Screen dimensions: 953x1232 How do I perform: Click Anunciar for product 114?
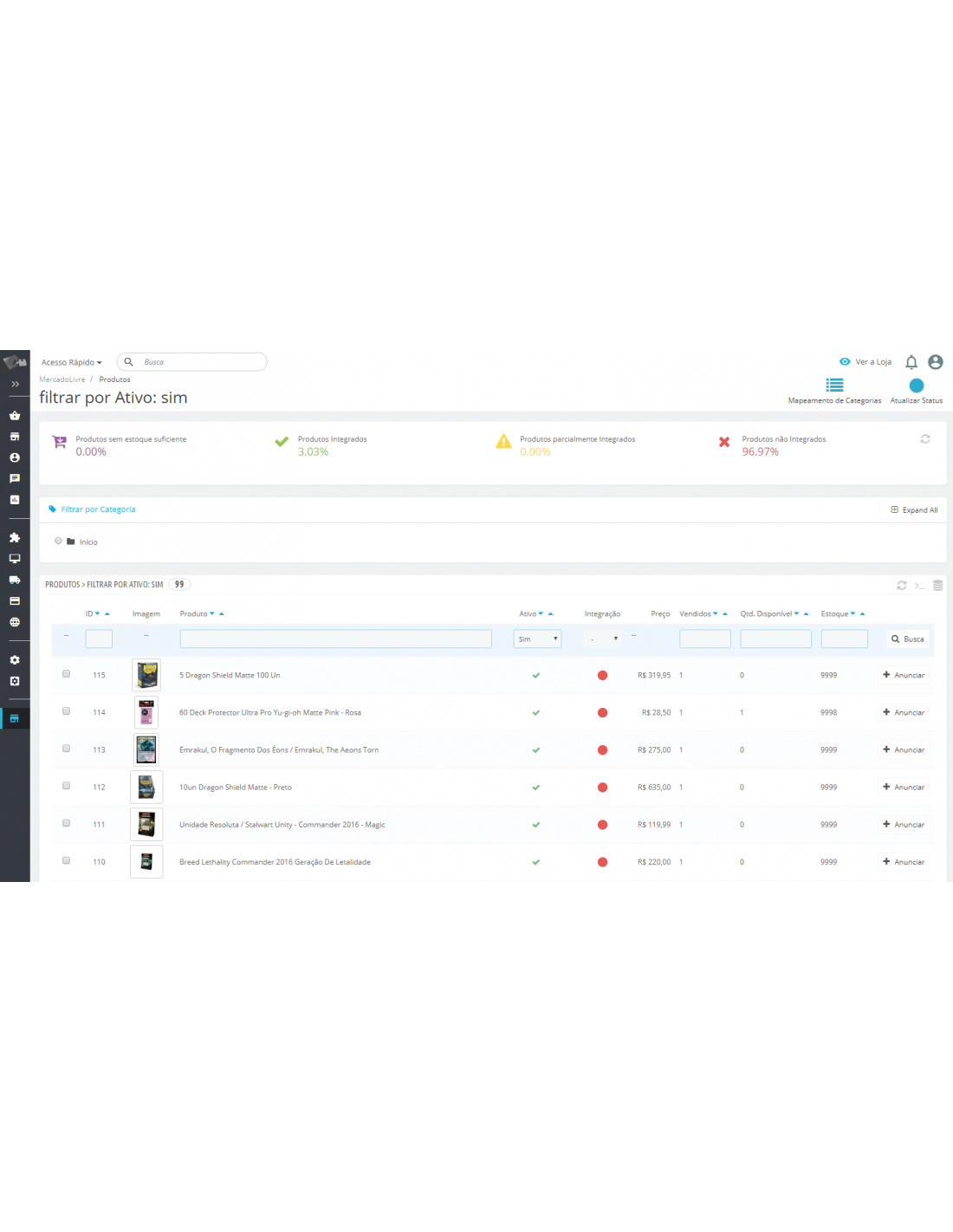[x=904, y=712]
